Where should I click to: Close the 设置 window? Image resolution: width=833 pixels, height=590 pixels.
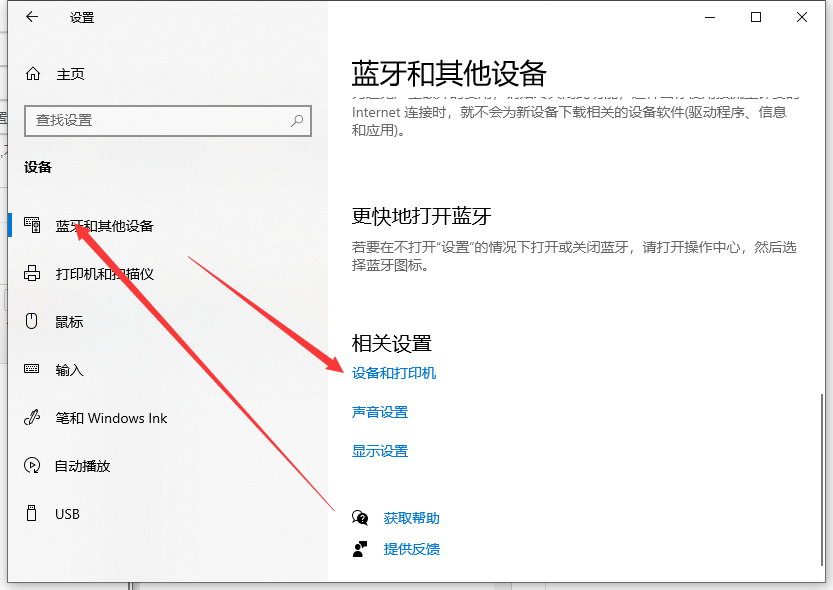(x=802, y=17)
